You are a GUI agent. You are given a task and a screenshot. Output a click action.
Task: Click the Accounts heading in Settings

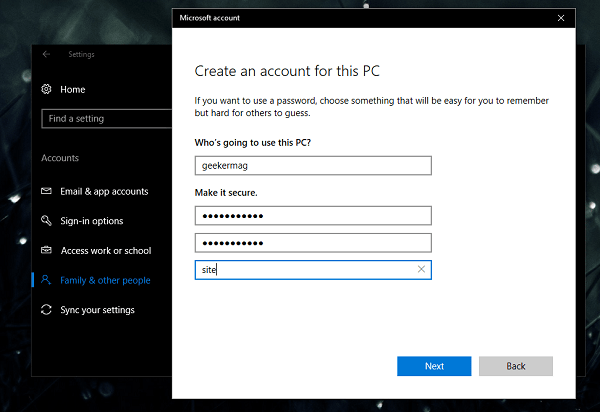60,158
